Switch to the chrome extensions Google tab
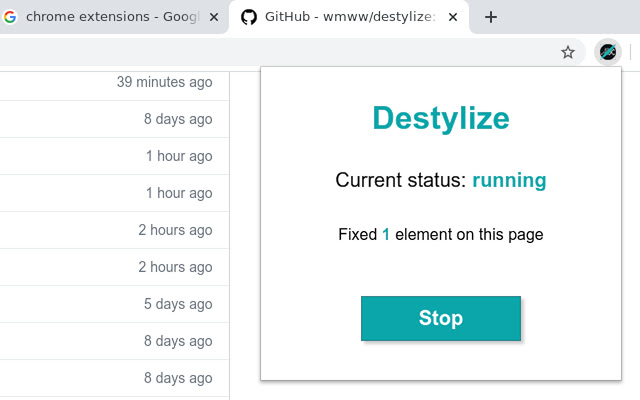 click(x=112, y=17)
